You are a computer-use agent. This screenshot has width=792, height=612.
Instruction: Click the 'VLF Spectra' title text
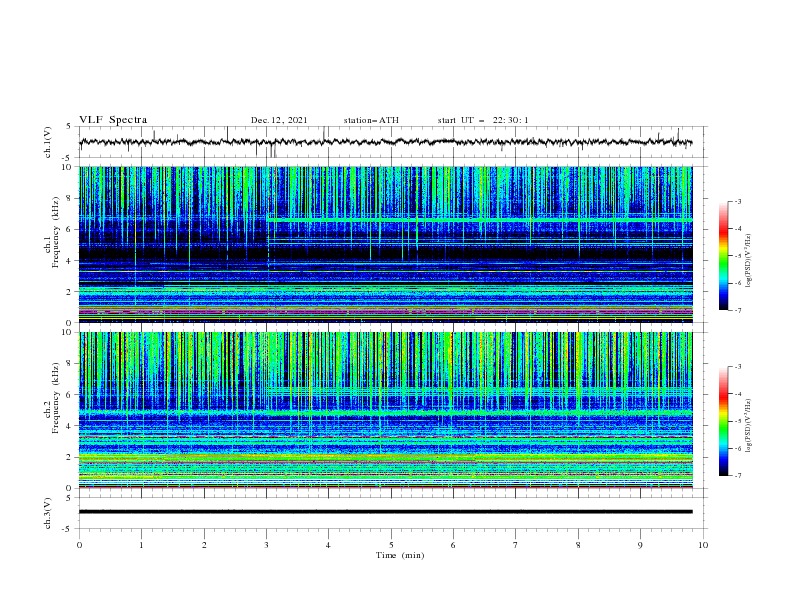tap(113, 120)
